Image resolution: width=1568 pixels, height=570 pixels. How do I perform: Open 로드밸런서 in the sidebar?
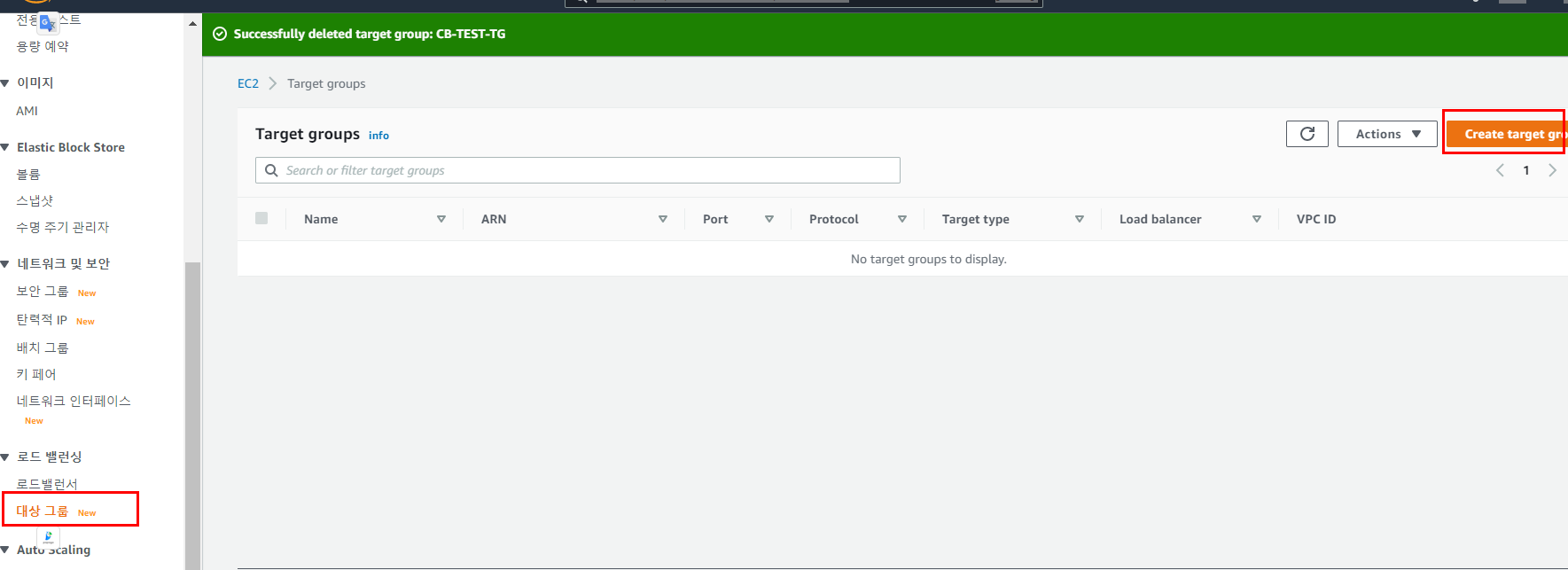pyautogui.click(x=47, y=484)
